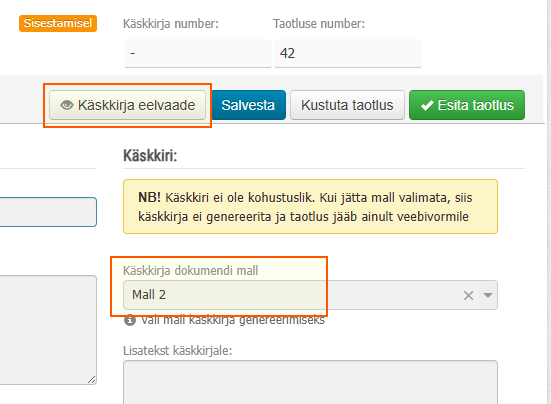The image size is (551, 404).
Task: Submit with the green Esita taotlus button
Action: [467, 105]
